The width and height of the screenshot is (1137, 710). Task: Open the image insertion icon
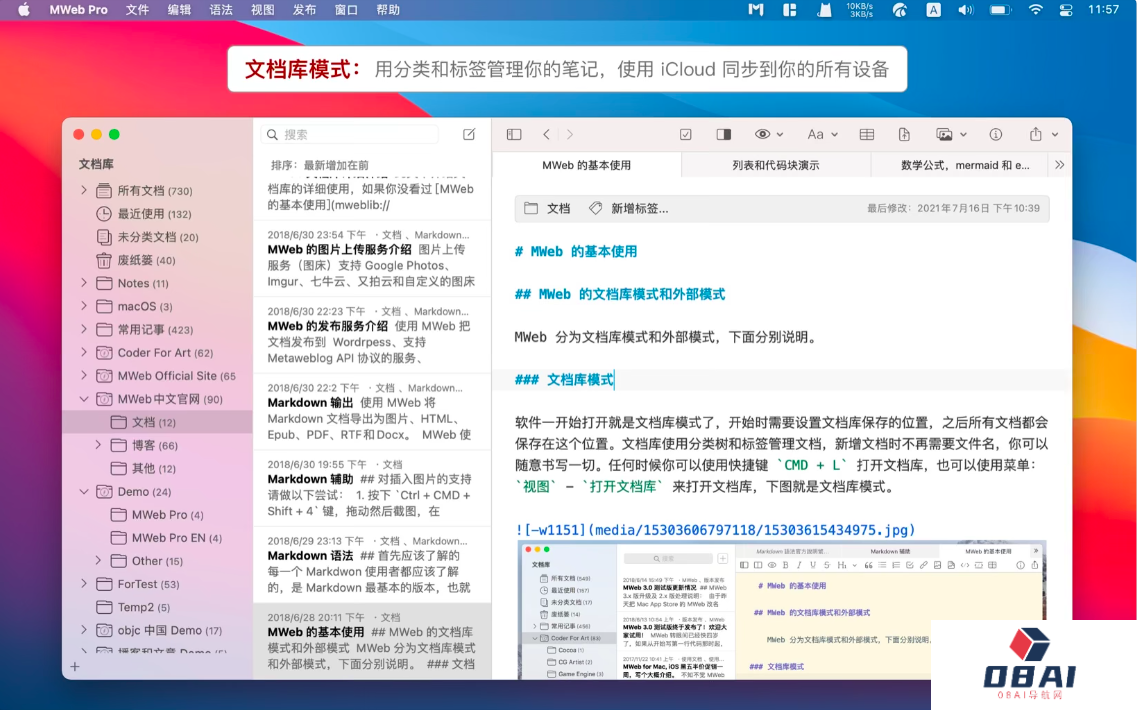point(943,134)
